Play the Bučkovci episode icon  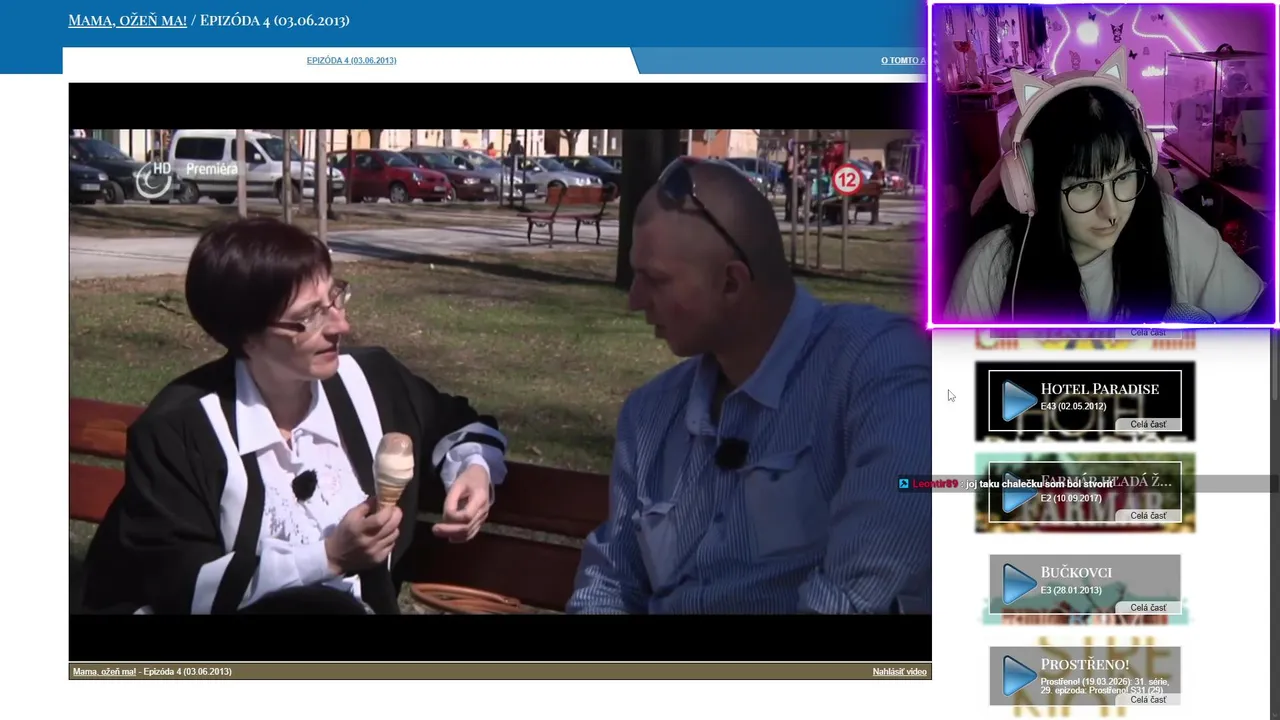(x=1019, y=584)
